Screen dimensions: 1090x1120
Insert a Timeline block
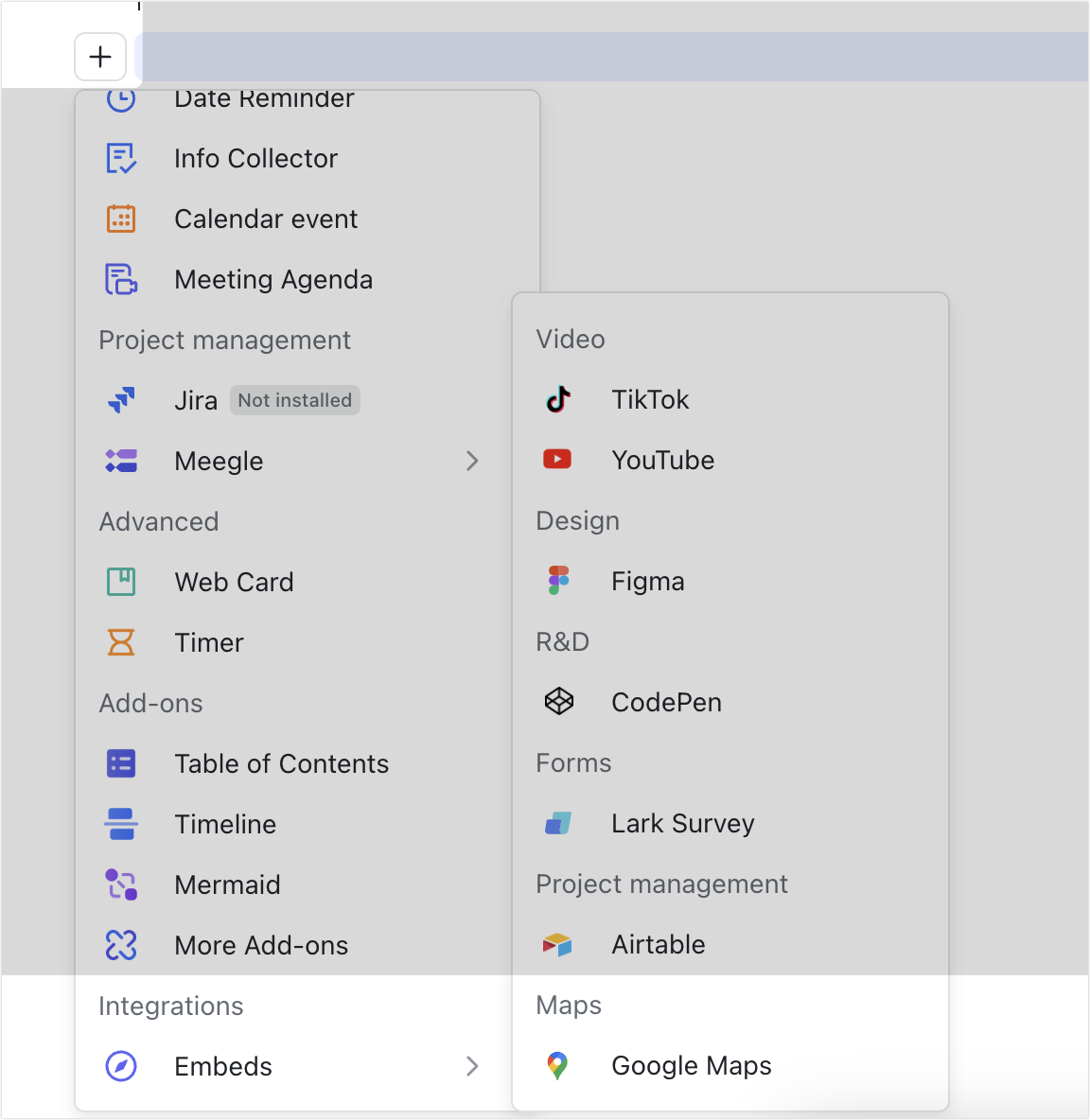click(225, 824)
